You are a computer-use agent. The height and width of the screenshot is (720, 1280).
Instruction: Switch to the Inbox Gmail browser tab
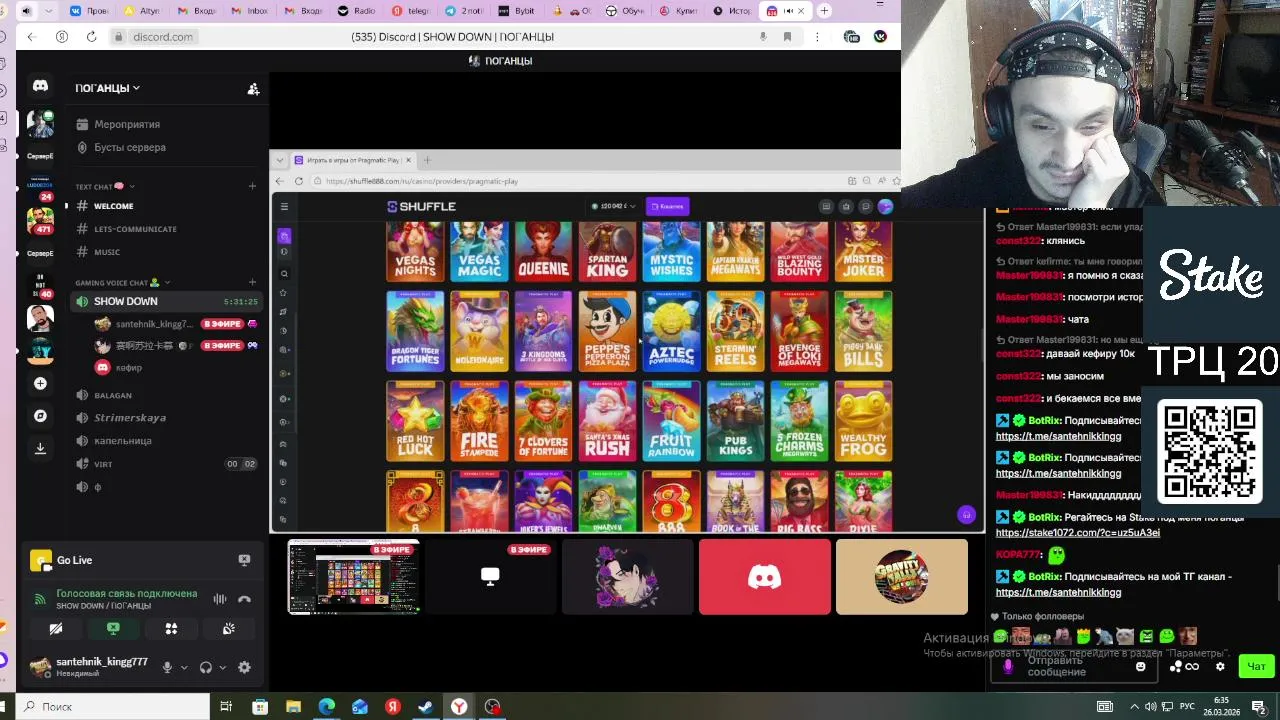click(x=249, y=11)
